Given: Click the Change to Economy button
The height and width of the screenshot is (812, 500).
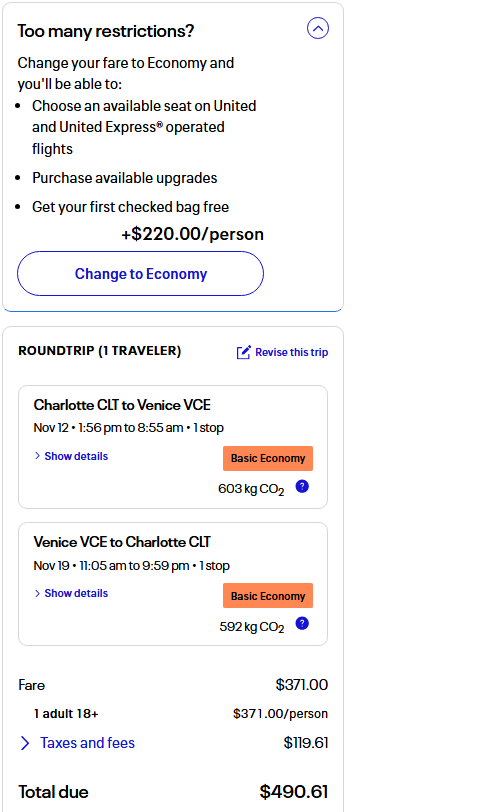Looking at the screenshot, I should (140, 273).
